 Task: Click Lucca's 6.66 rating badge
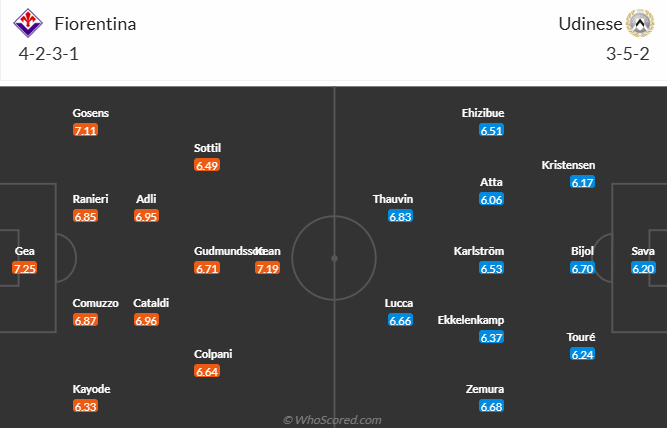[x=400, y=320]
